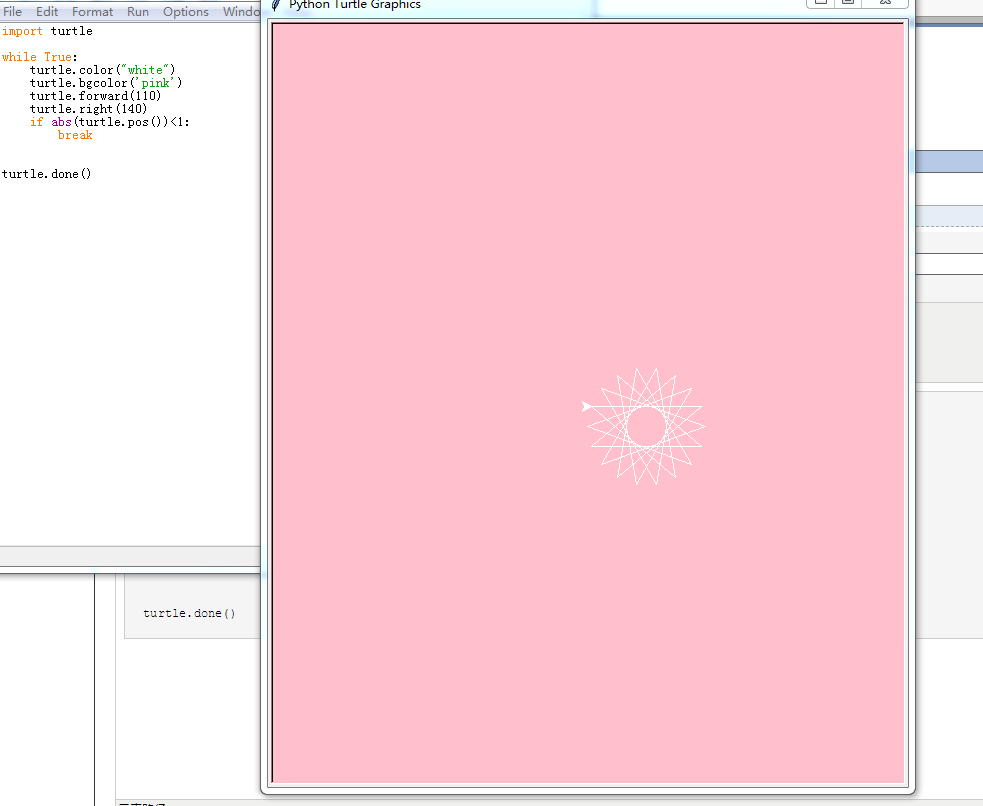Open the Run menu
Viewport: 983px width, 806px height.
click(x=138, y=12)
